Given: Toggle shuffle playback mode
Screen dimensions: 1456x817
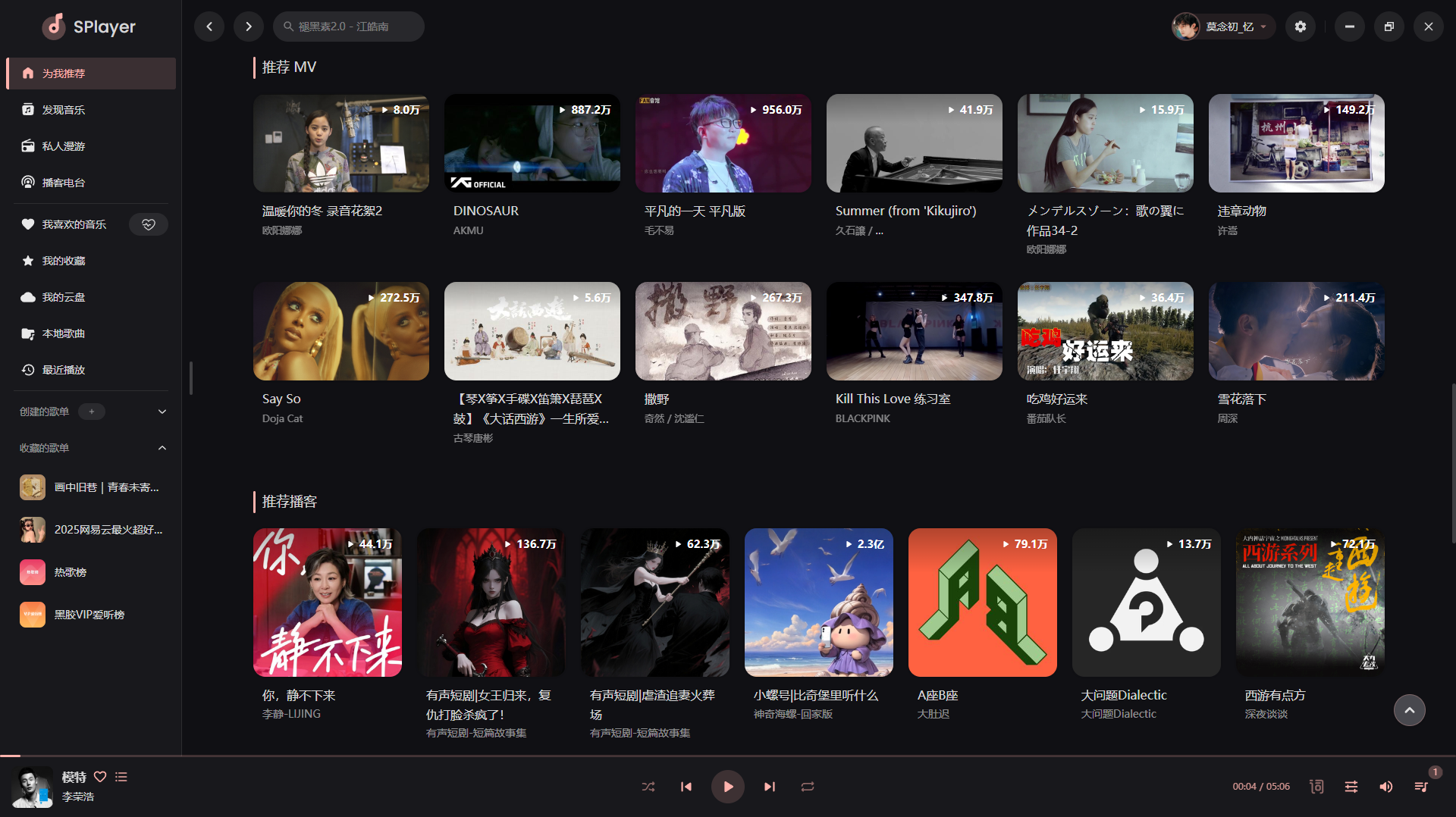Looking at the screenshot, I should 648,787.
